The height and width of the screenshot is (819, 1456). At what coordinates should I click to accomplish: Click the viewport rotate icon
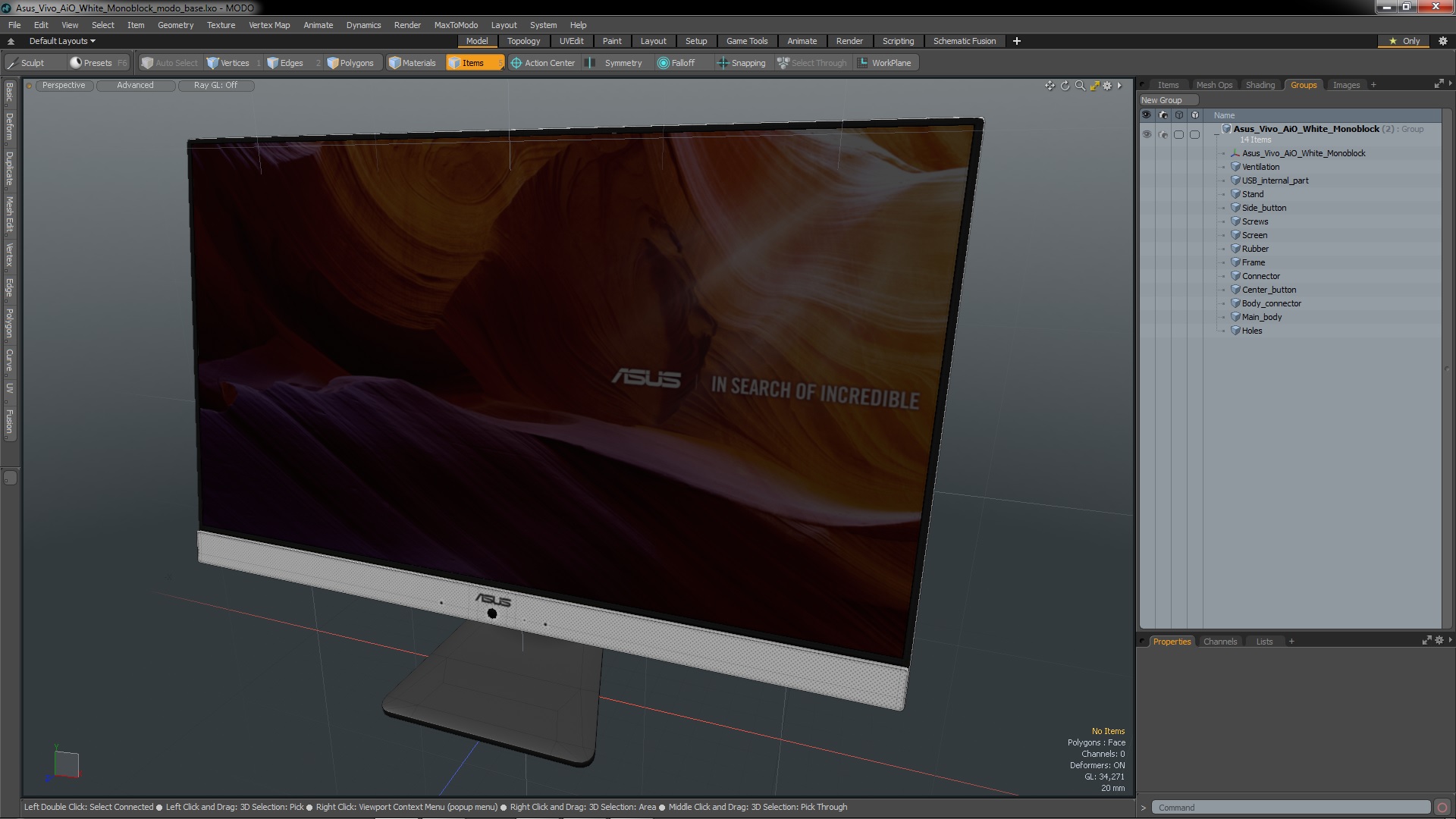tap(1065, 86)
